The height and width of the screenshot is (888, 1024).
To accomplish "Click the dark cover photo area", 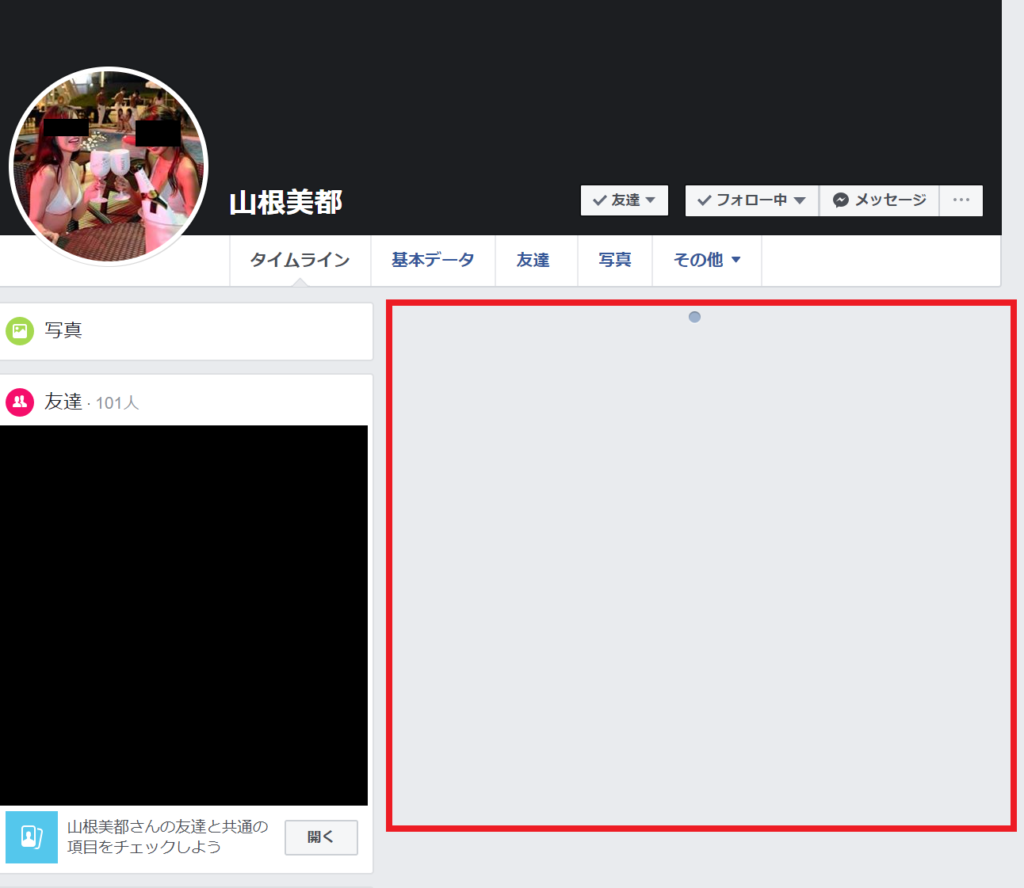I will 600,90.
